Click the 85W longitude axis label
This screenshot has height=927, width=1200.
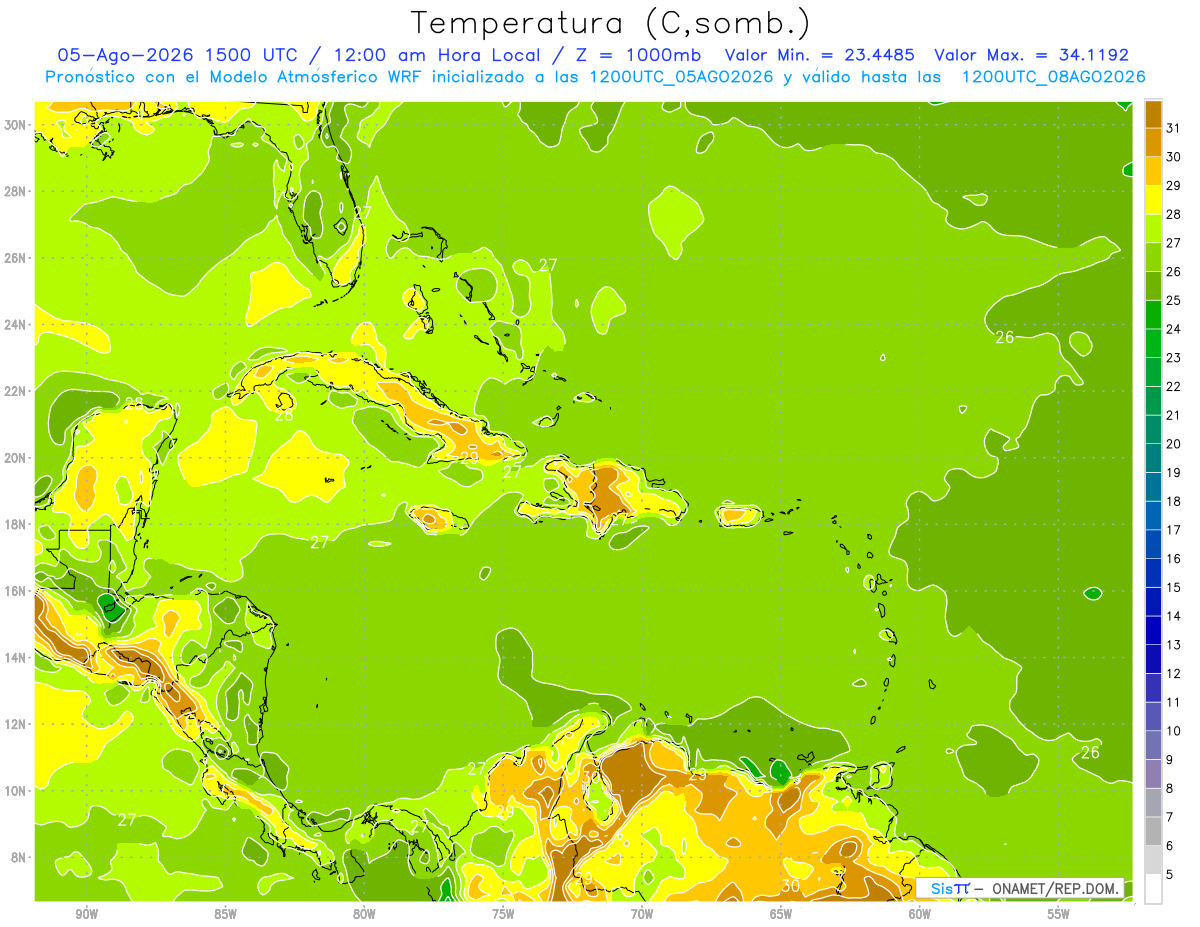click(225, 914)
